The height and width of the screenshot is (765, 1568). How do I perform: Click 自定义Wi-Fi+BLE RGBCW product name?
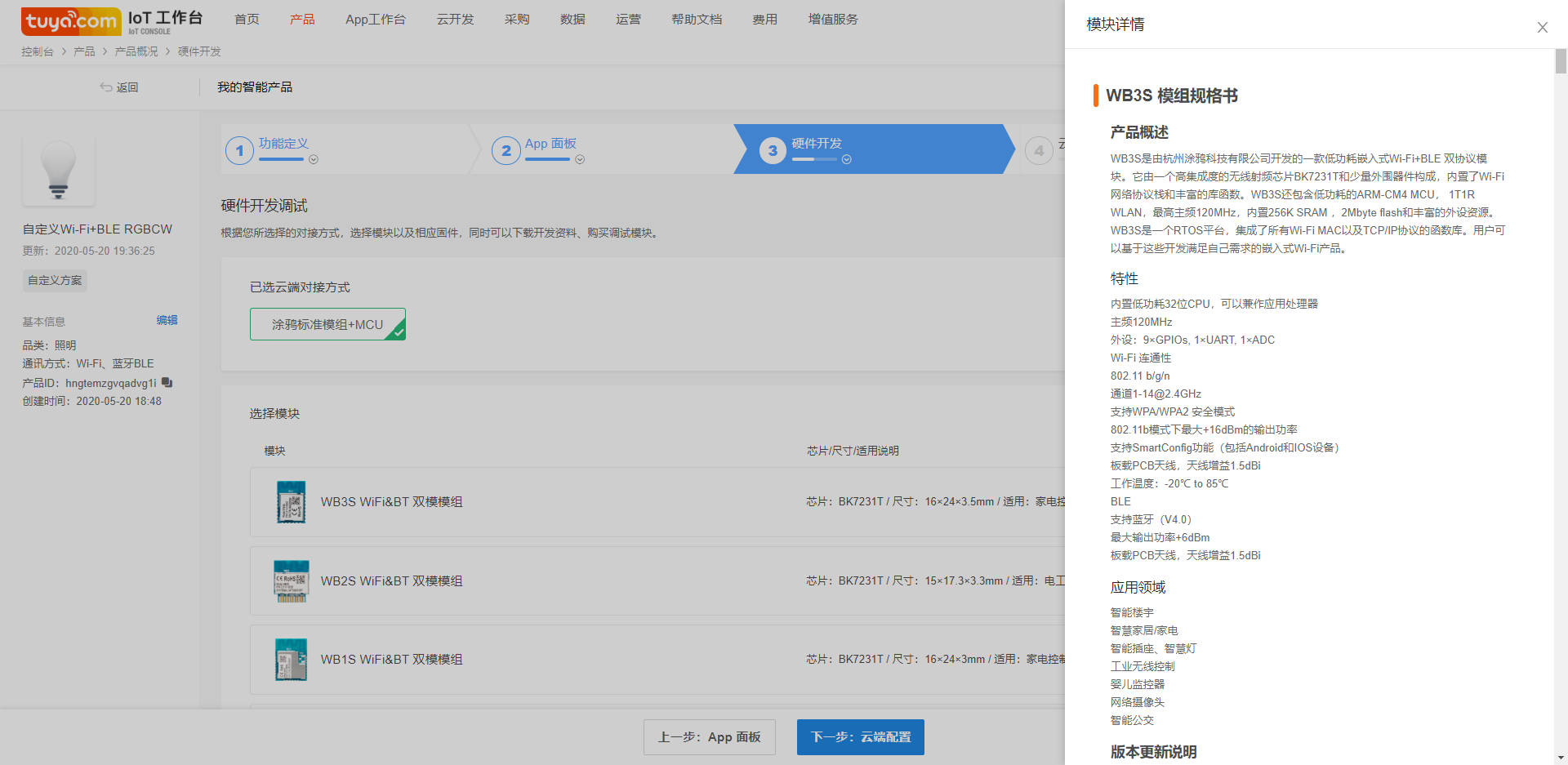[x=97, y=229]
